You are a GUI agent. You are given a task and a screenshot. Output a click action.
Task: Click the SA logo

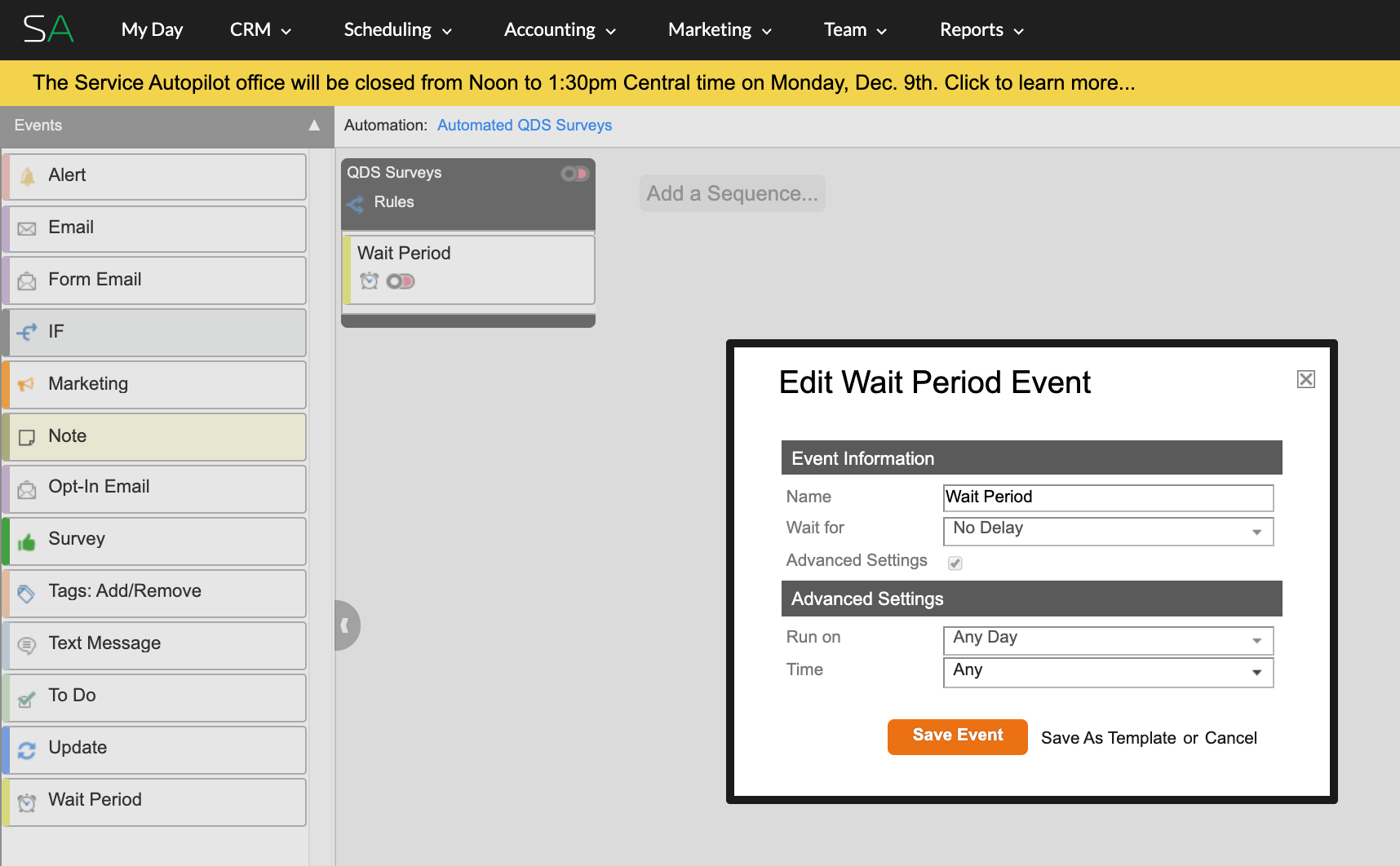(49, 29)
